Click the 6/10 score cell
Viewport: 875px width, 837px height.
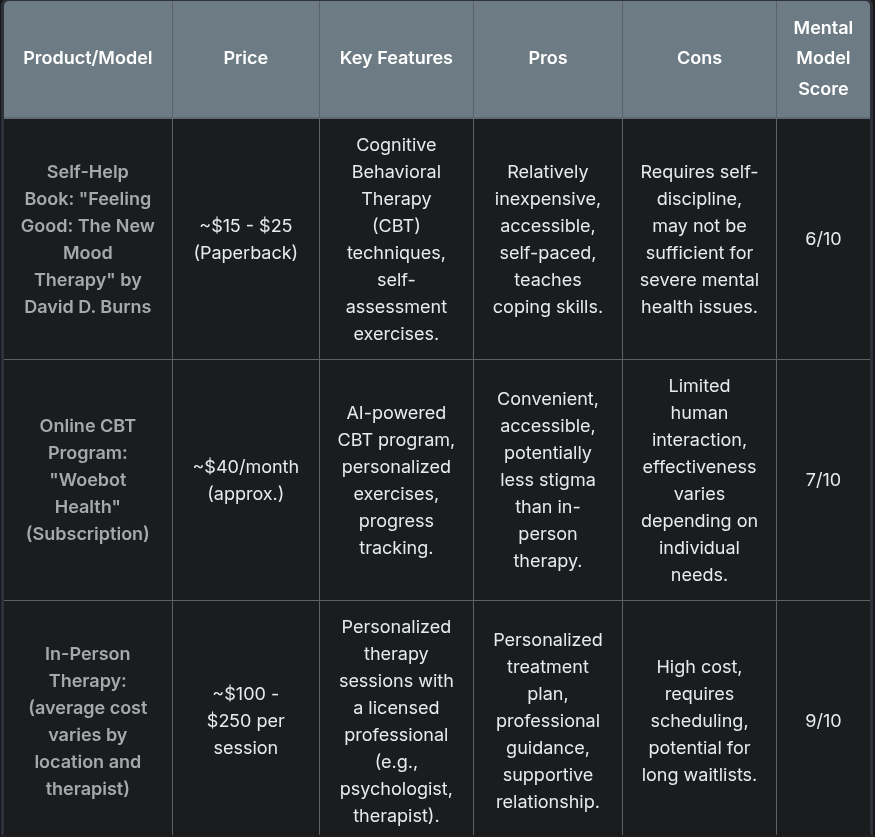823,239
